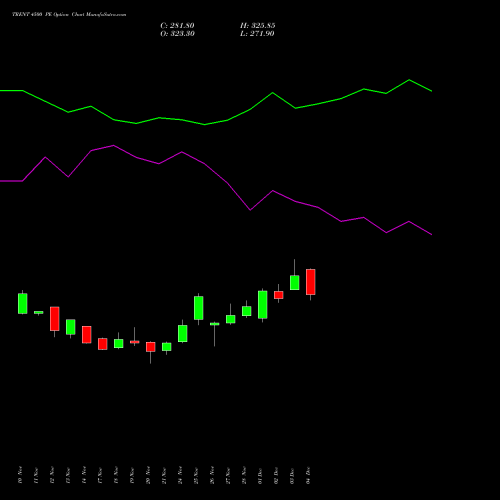Click the purple lower line of the chart

pos(216,173)
